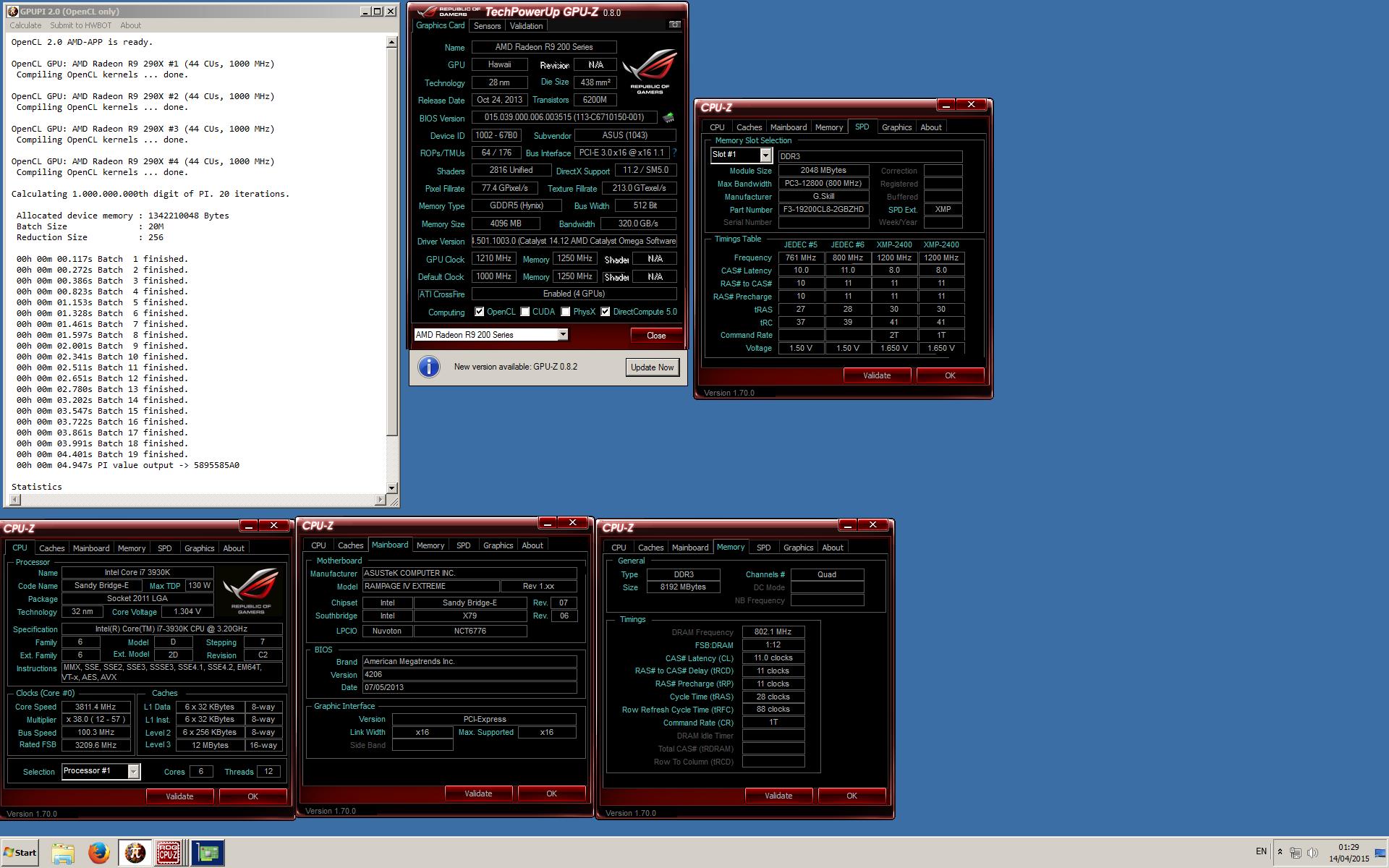Switch to GPUPI taskbar icon
1389x868 pixels.
[134, 853]
